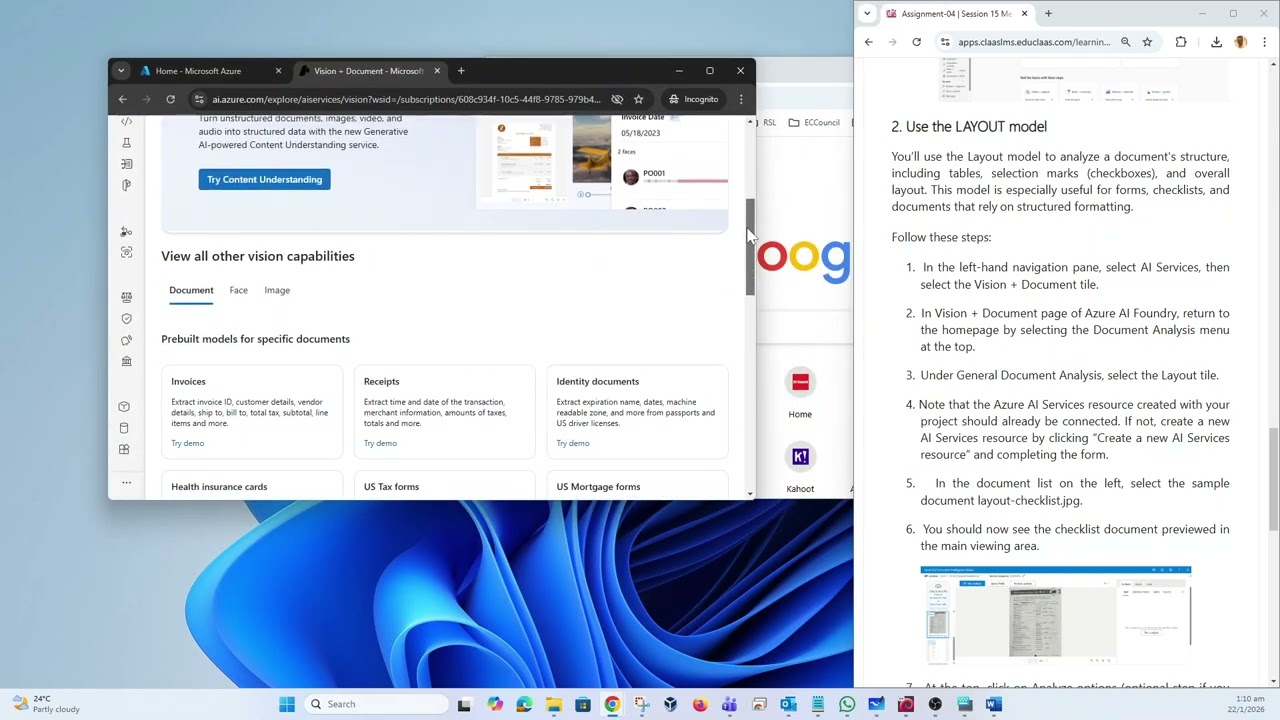Expand the tab search dropdown in the Assignment window
The width and height of the screenshot is (1280, 720).
867,14
